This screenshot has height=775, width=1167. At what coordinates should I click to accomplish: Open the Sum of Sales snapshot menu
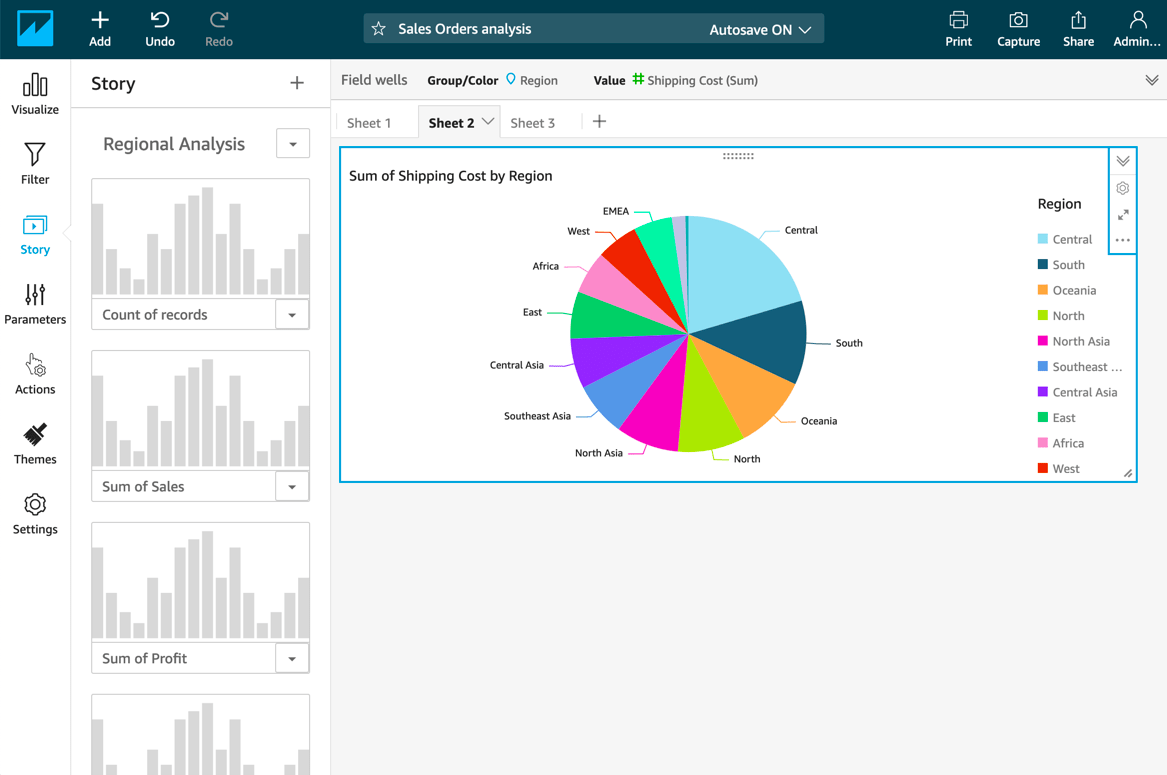tap(293, 486)
